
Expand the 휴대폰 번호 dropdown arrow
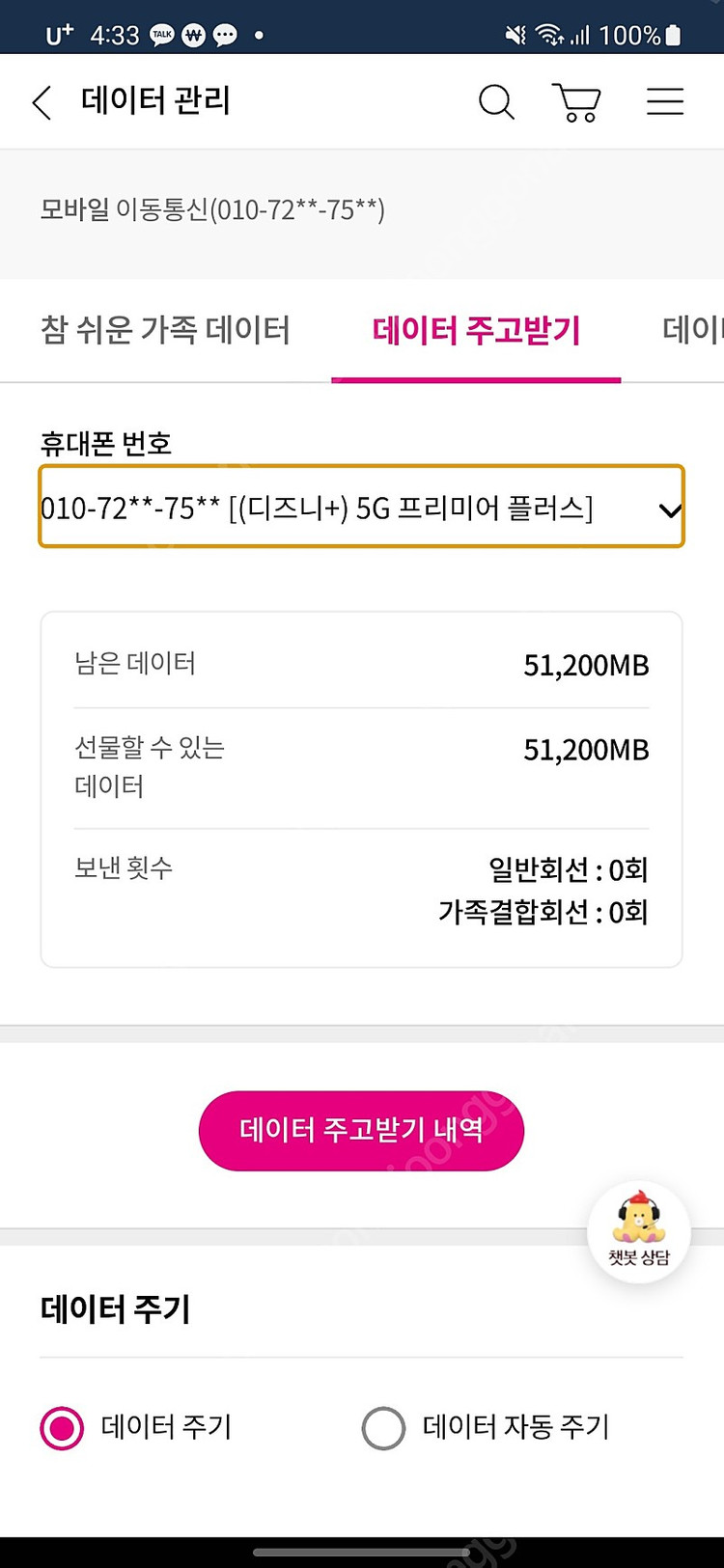pos(670,509)
